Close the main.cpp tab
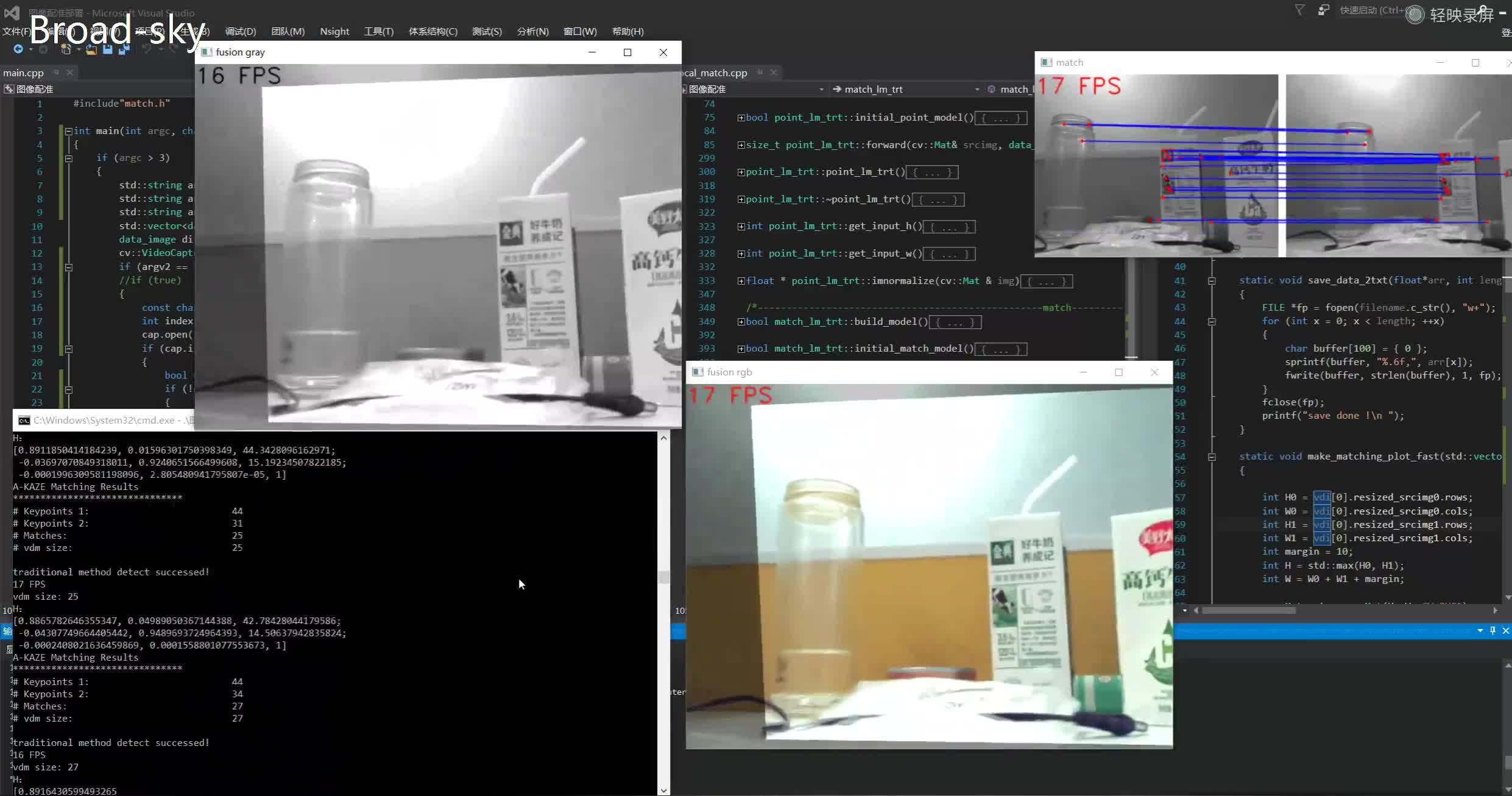The image size is (1512, 796). (69, 73)
